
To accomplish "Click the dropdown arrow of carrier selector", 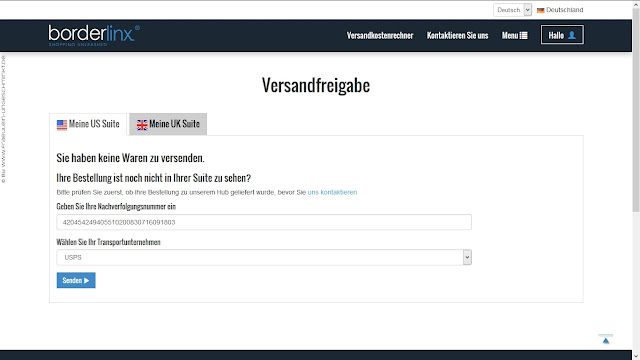I will pyautogui.click(x=467, y=258).
